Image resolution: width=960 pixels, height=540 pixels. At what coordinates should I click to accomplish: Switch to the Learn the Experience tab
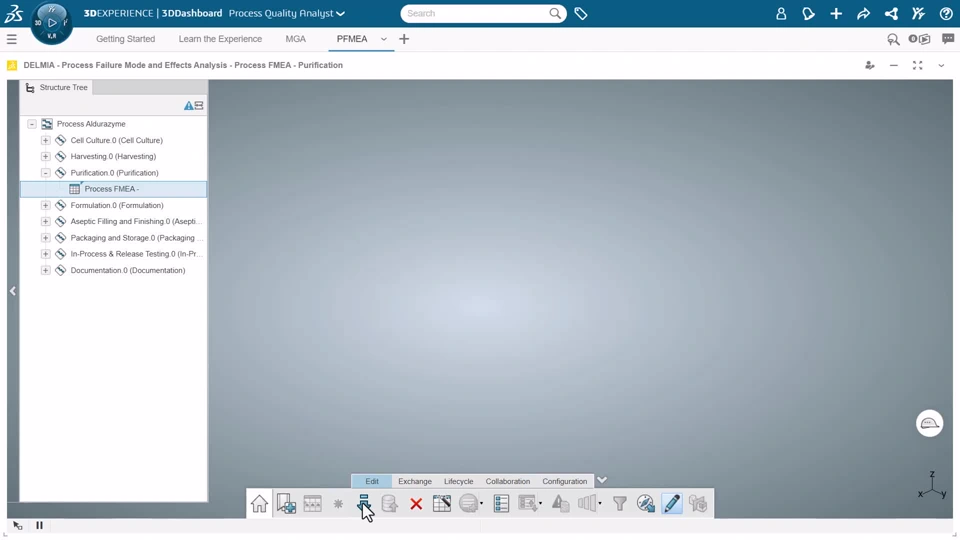(x=220, y=39)
